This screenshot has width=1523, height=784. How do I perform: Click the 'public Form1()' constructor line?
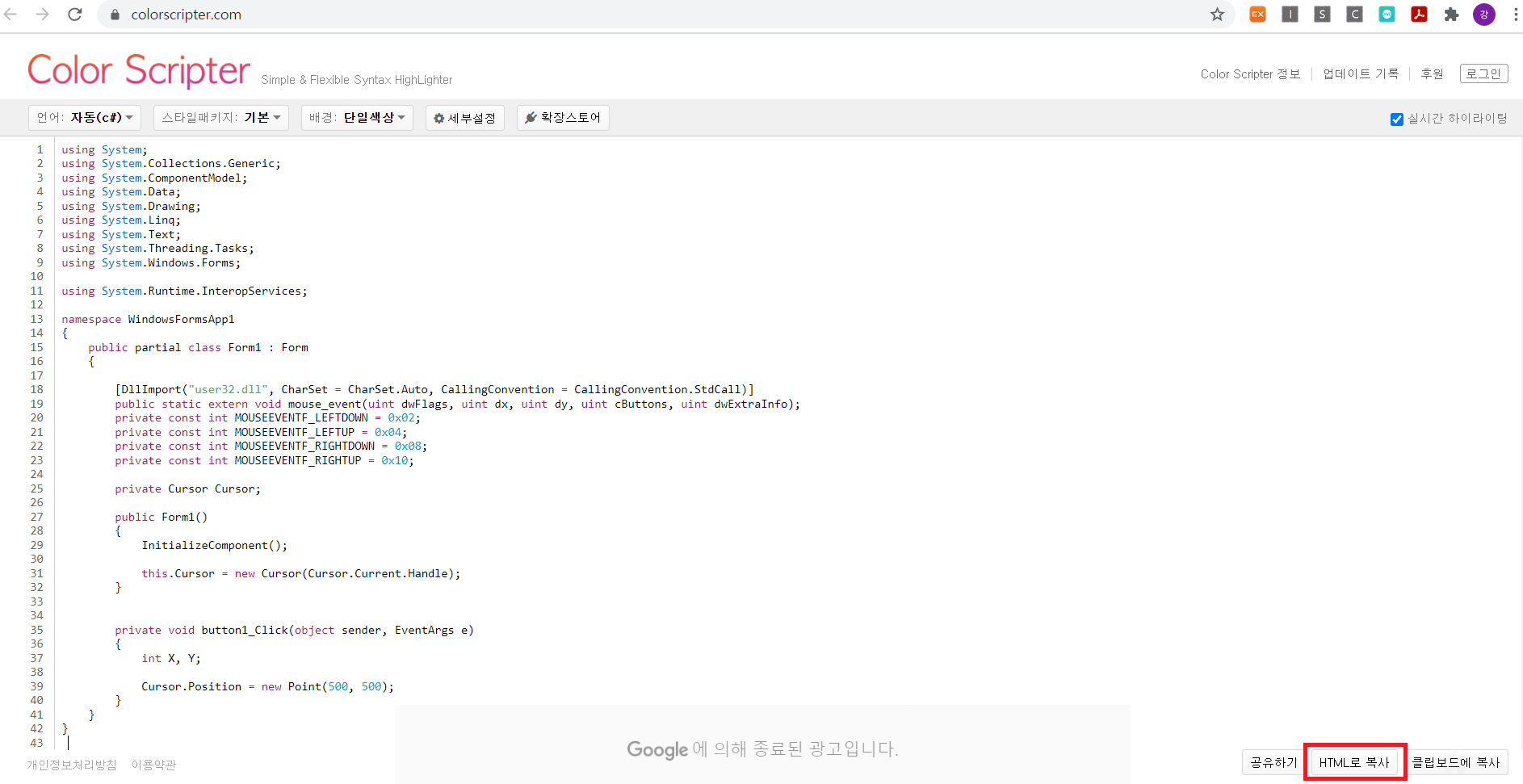162,517
